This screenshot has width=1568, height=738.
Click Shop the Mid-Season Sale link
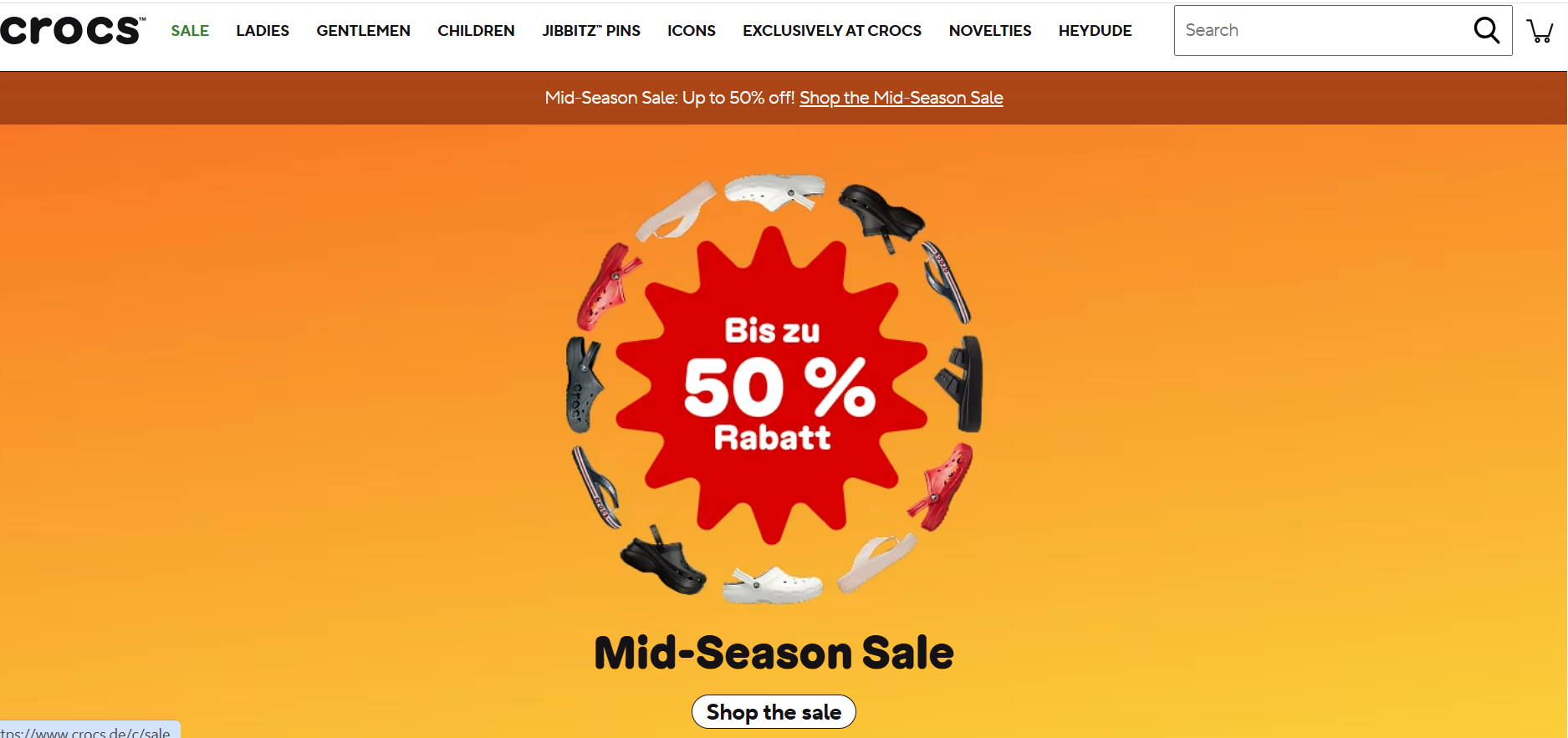pyautogui.click(x=901, y=98)
